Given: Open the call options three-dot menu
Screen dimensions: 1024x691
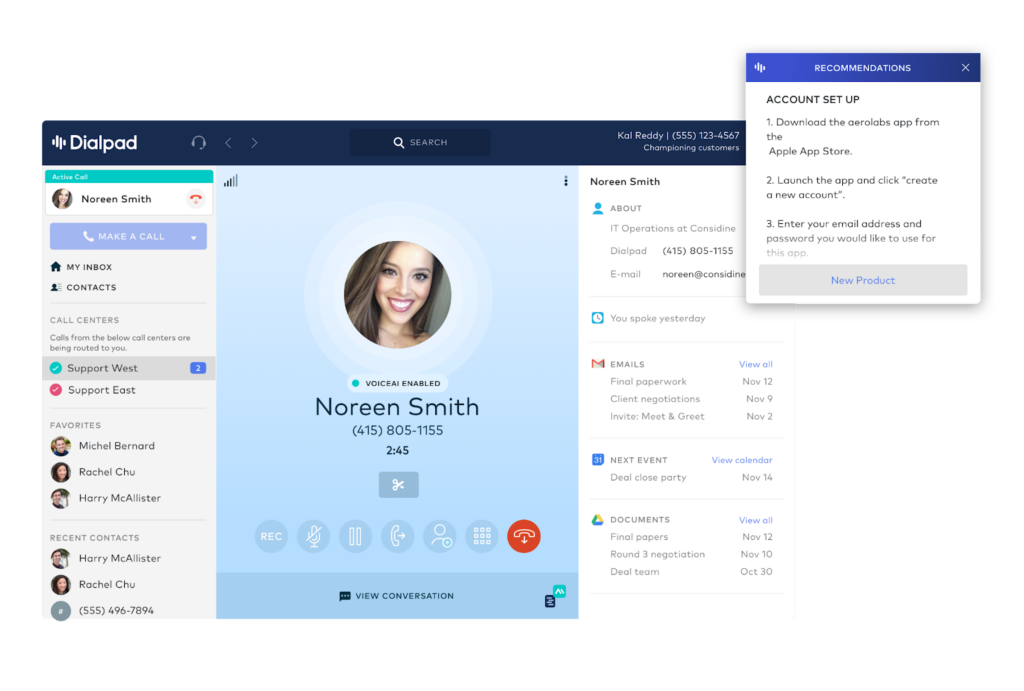Looking at the screenshot, I should 566,181.
